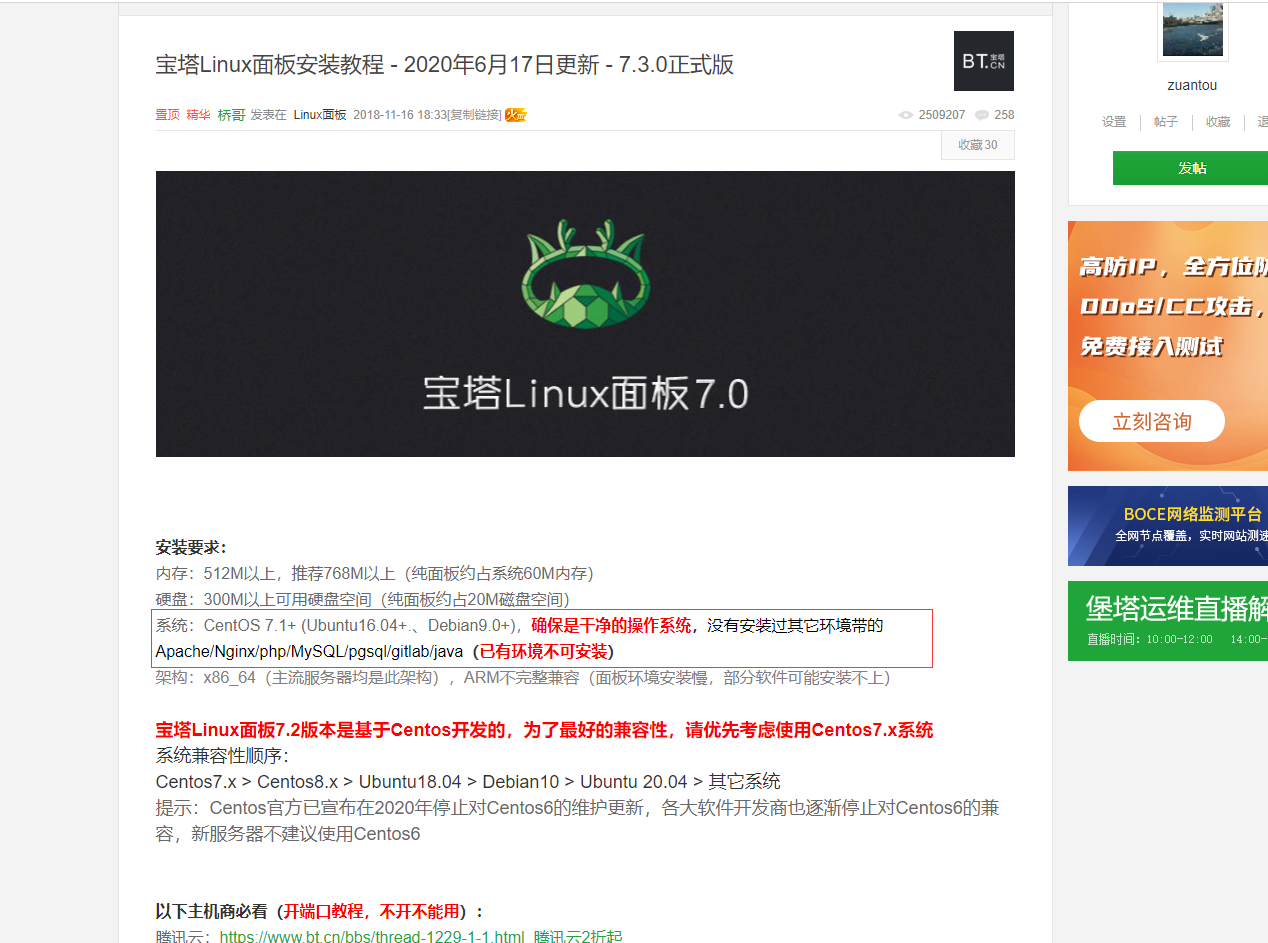
Task: Click the 宝塔Linux面板7.0 banner image
Action: coord(585,314)
